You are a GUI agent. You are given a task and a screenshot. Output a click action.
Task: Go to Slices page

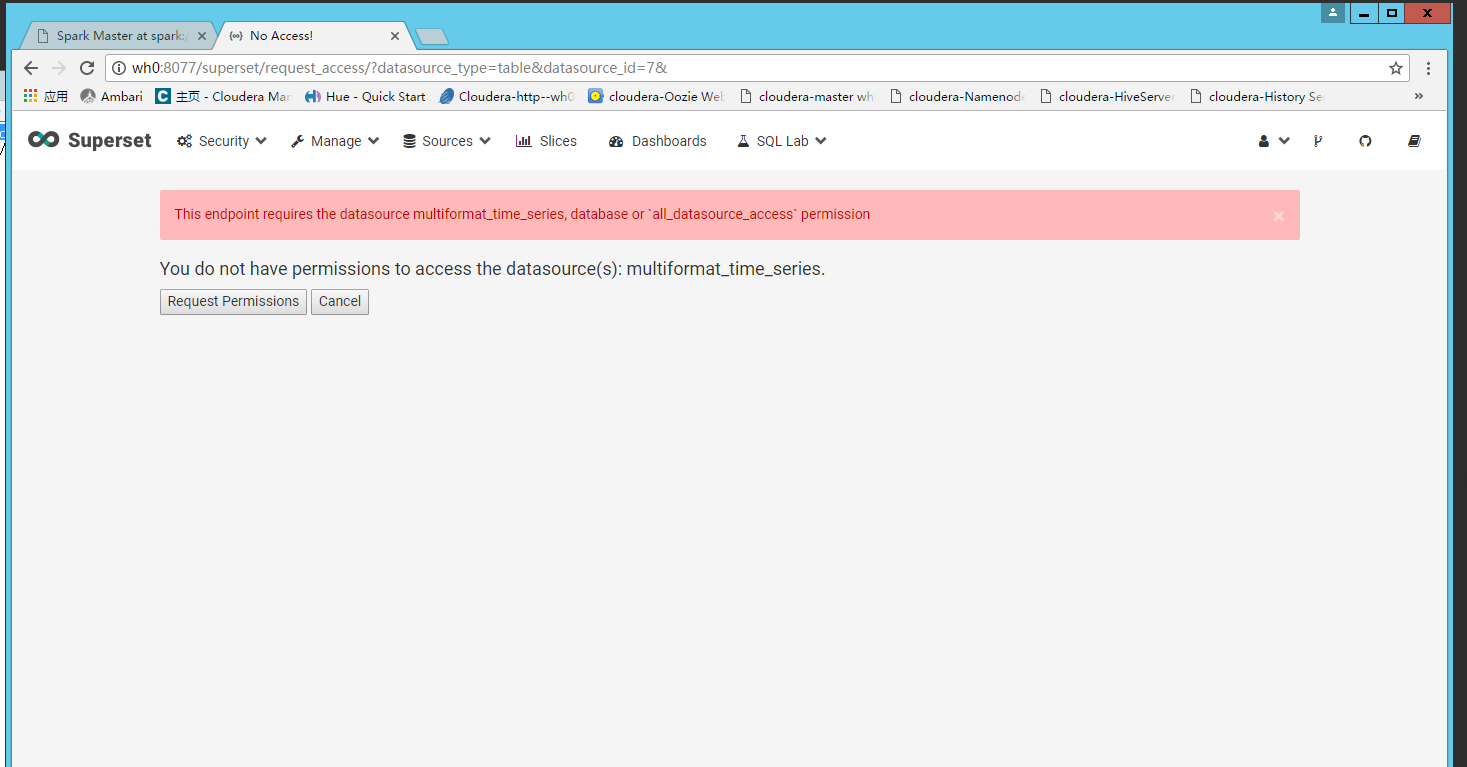pos(546,141)
